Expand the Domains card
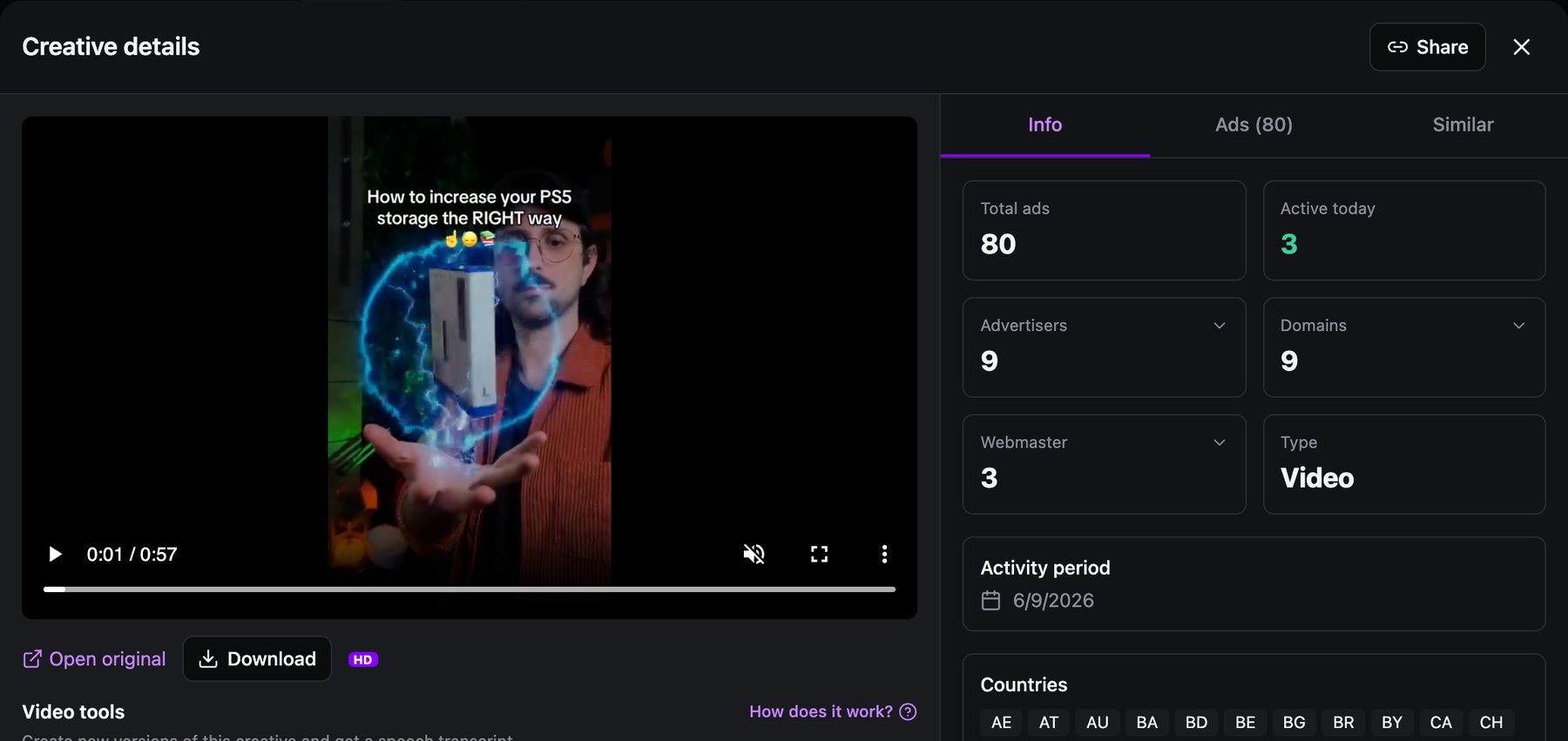This screenshot has width=1568, height=741. (1404, 347)
